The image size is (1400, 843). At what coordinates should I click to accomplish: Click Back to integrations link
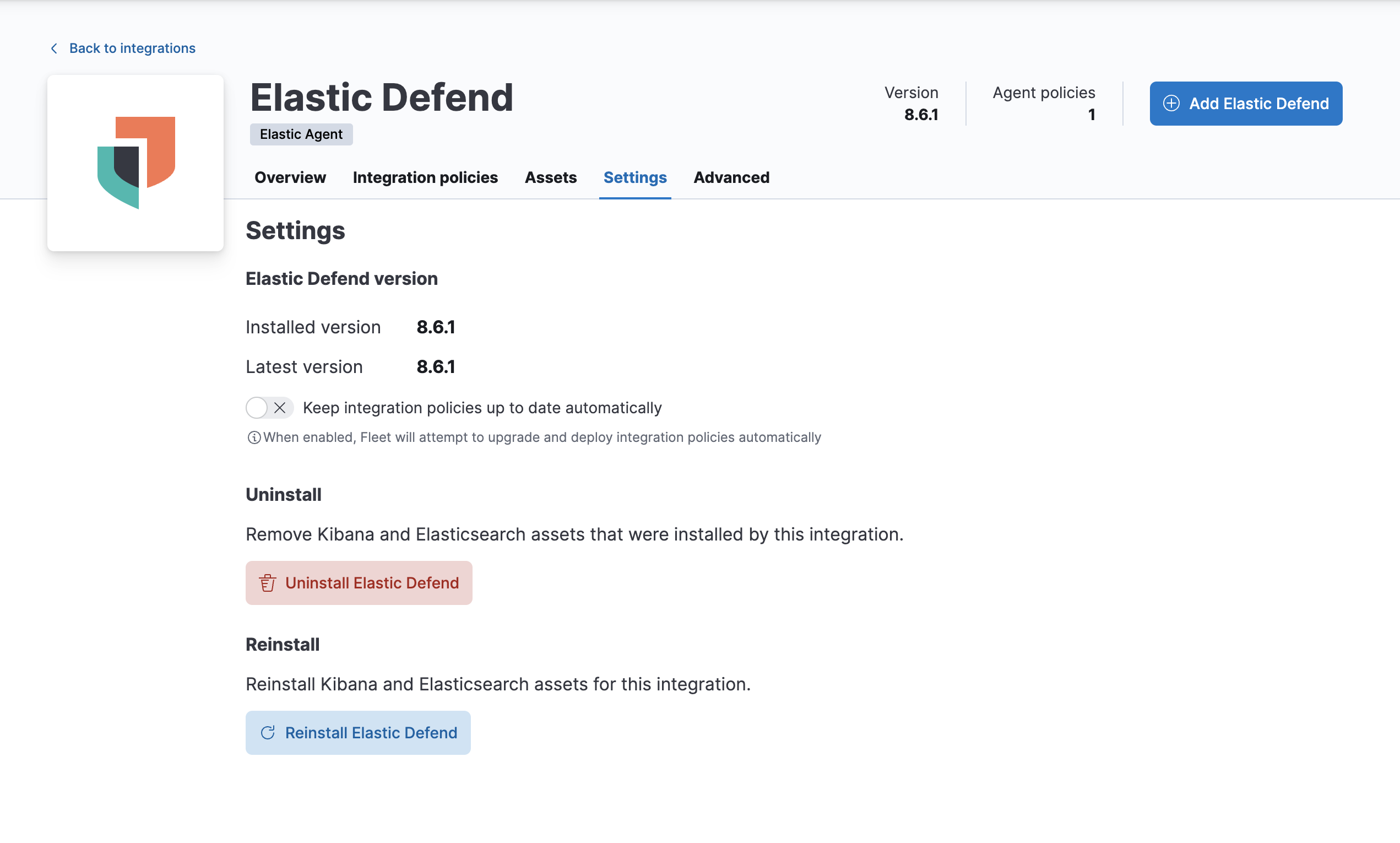tap(132, 48)
